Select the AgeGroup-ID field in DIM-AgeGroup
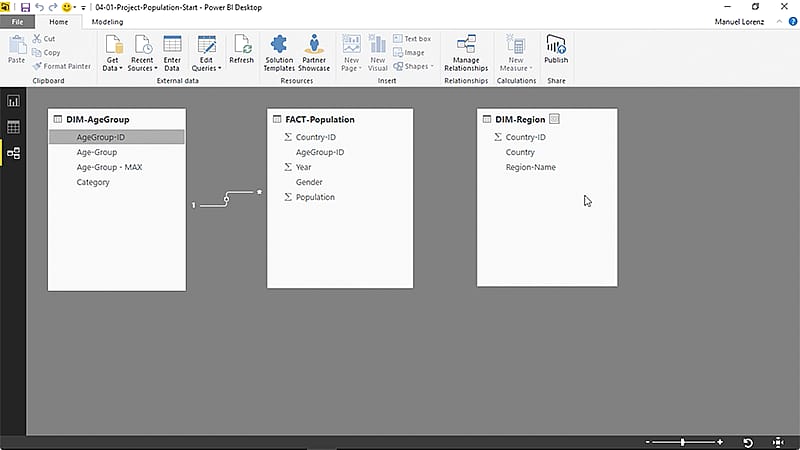800x450 pixels. coord(117,137)
